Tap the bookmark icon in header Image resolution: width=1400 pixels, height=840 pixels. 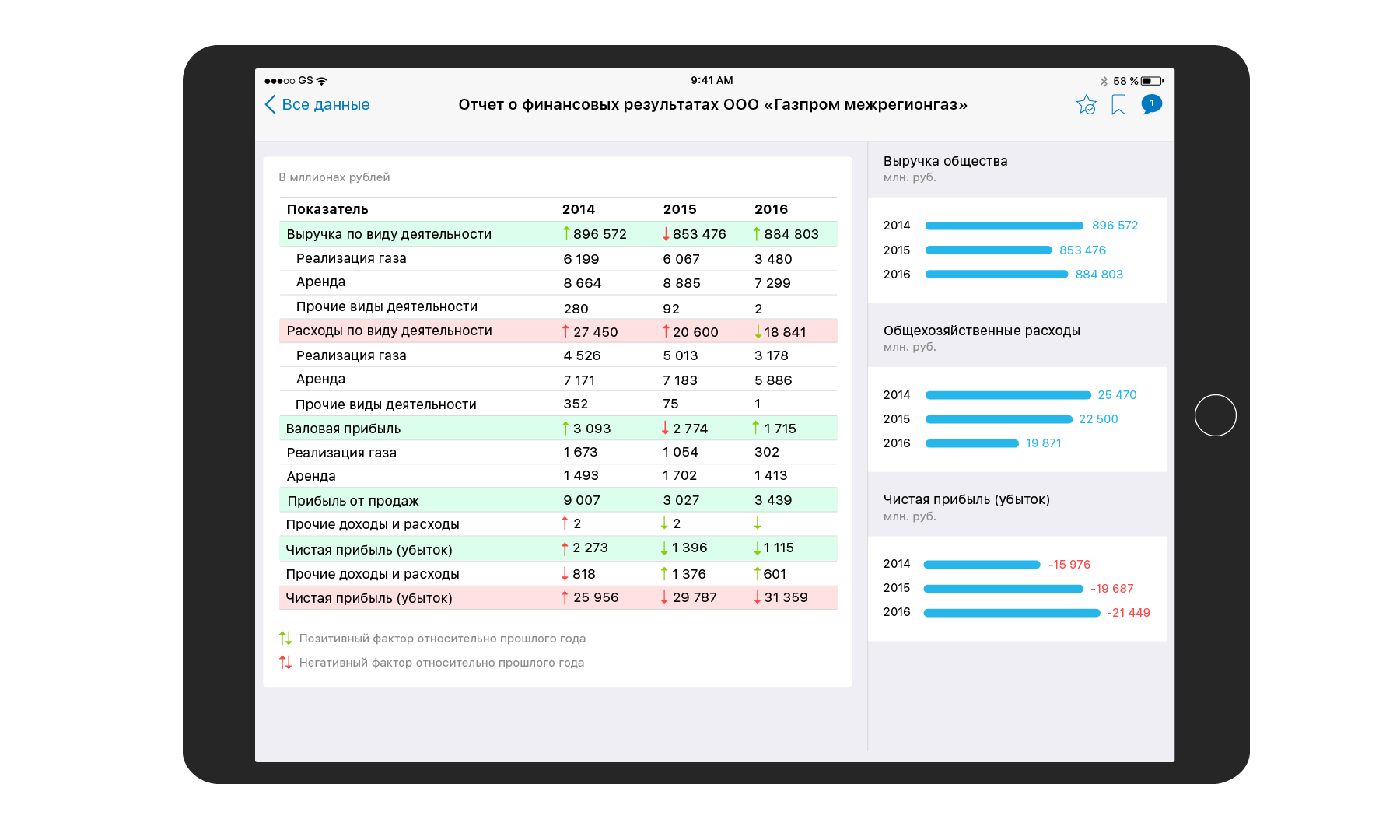(x=1118, y=104)
